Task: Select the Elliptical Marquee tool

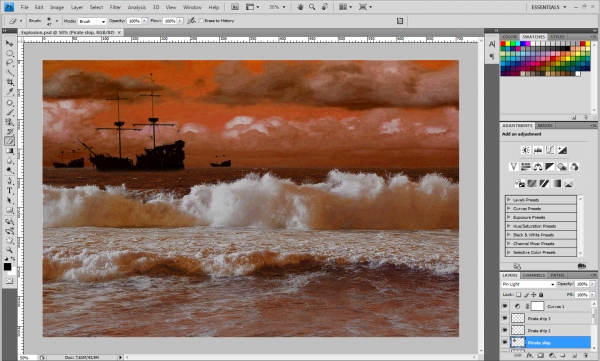Action: [x=10, y=53]
